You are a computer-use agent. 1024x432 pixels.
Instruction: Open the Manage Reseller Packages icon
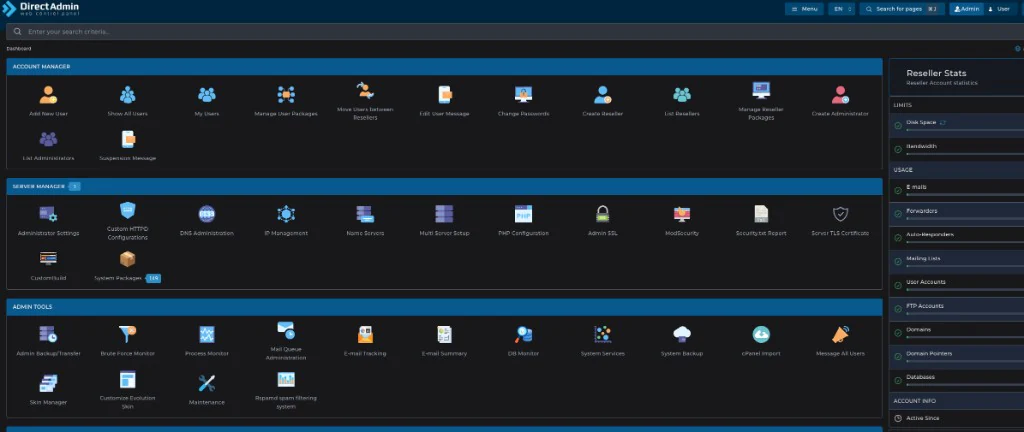(x=761, y=91)
